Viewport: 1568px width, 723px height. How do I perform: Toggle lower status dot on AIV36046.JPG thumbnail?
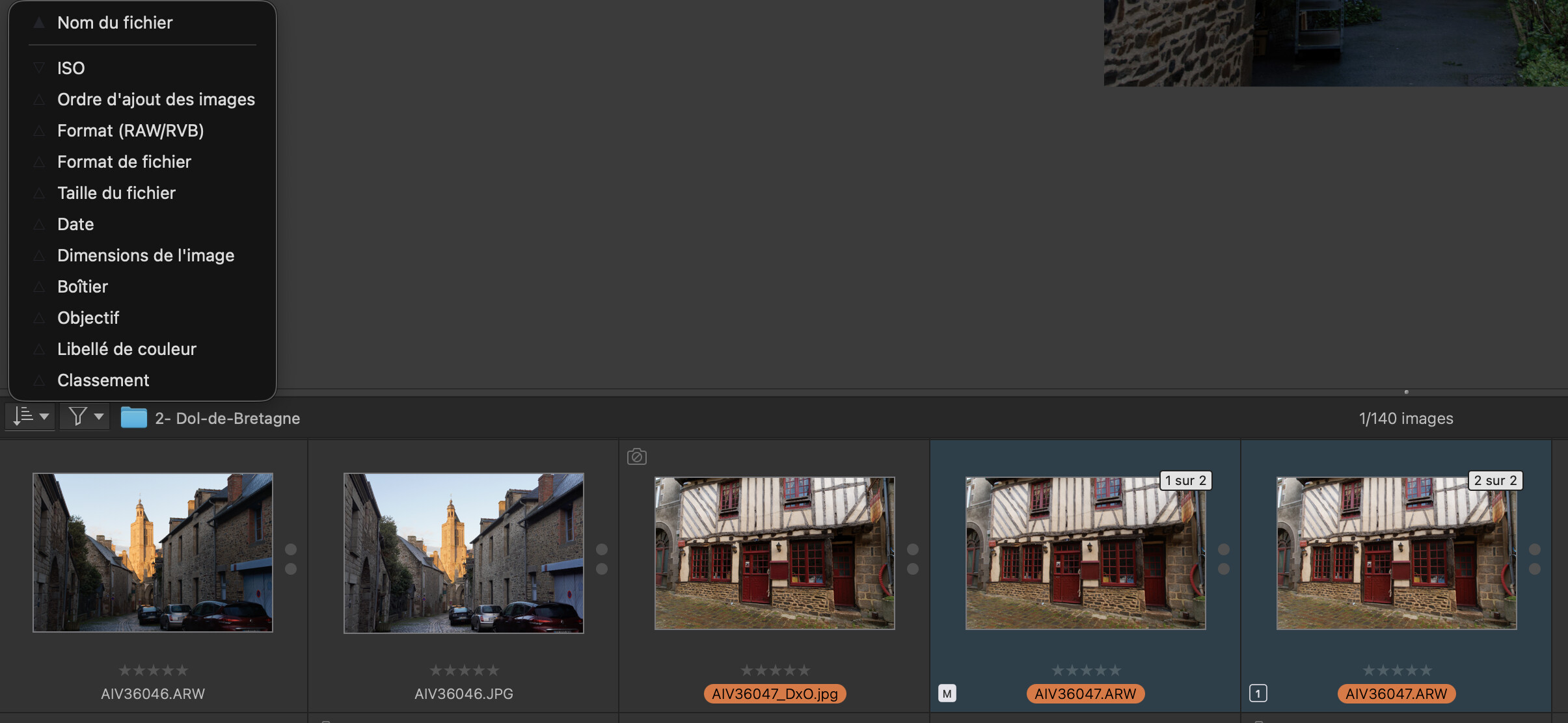tap(602, 569)
